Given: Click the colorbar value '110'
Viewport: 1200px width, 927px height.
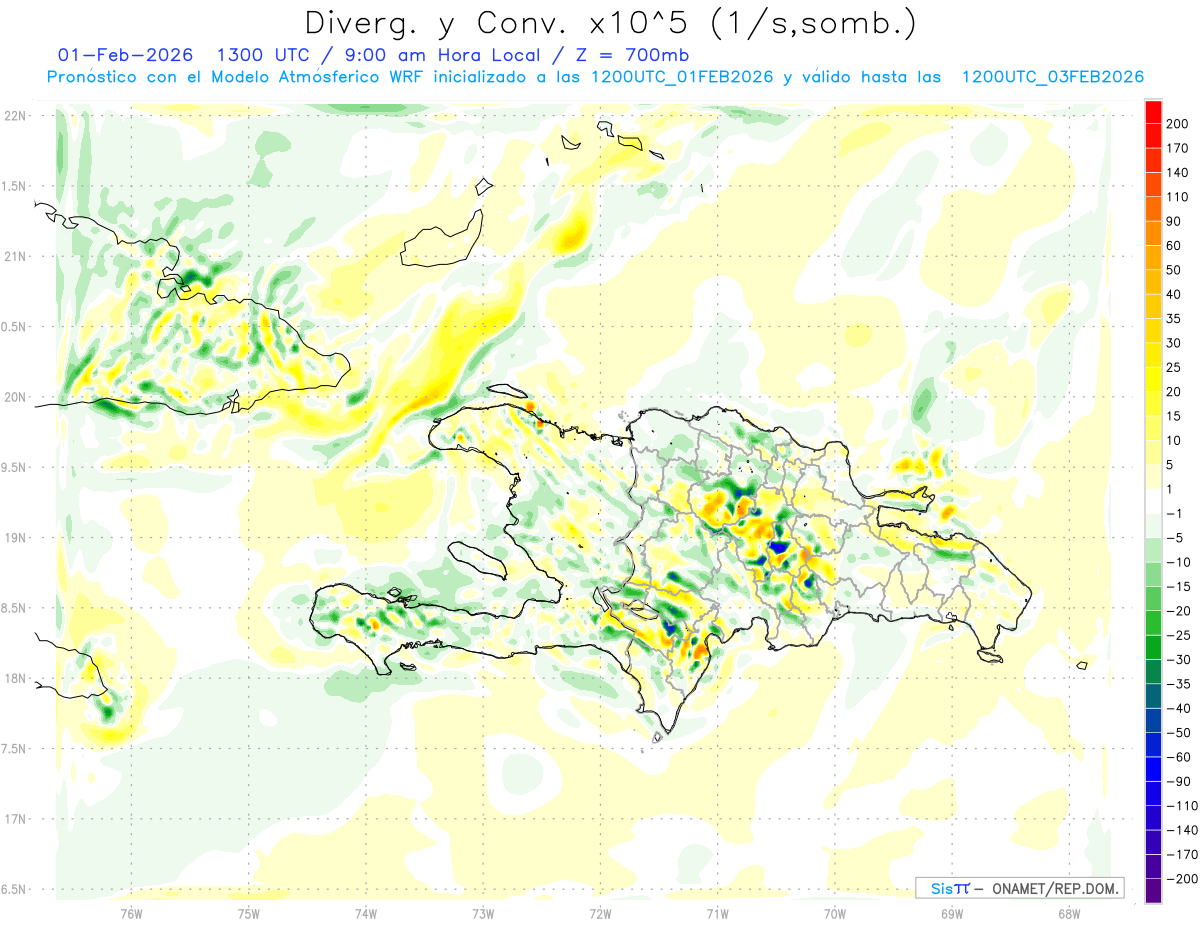Looking at the screenshot, I should (x=1178, y=197).
